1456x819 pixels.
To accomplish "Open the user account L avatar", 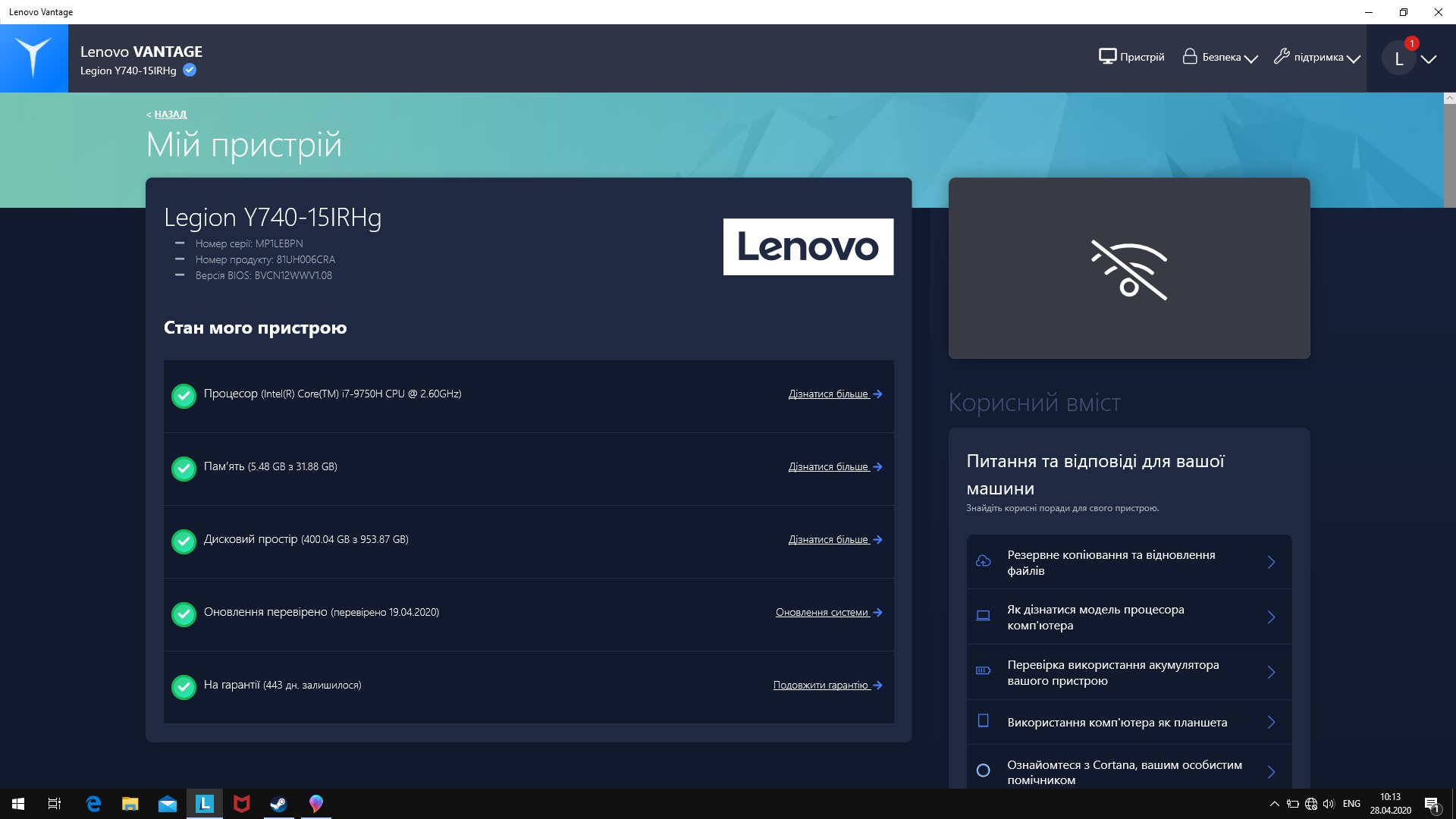I will pyautogui.click(x=1399, y=58).
